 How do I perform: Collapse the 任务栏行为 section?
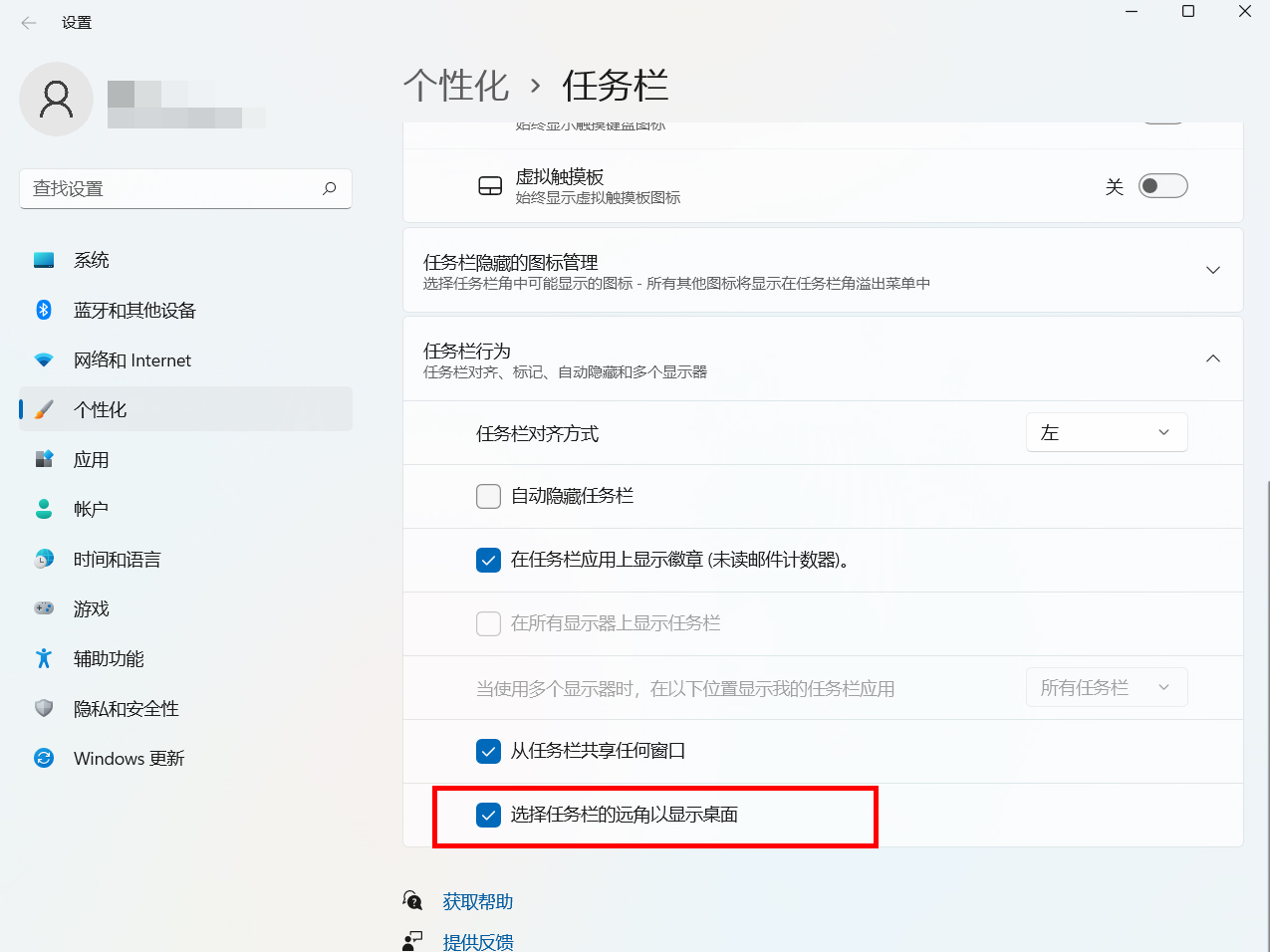pyautogui.click(x=1212, y=358)
